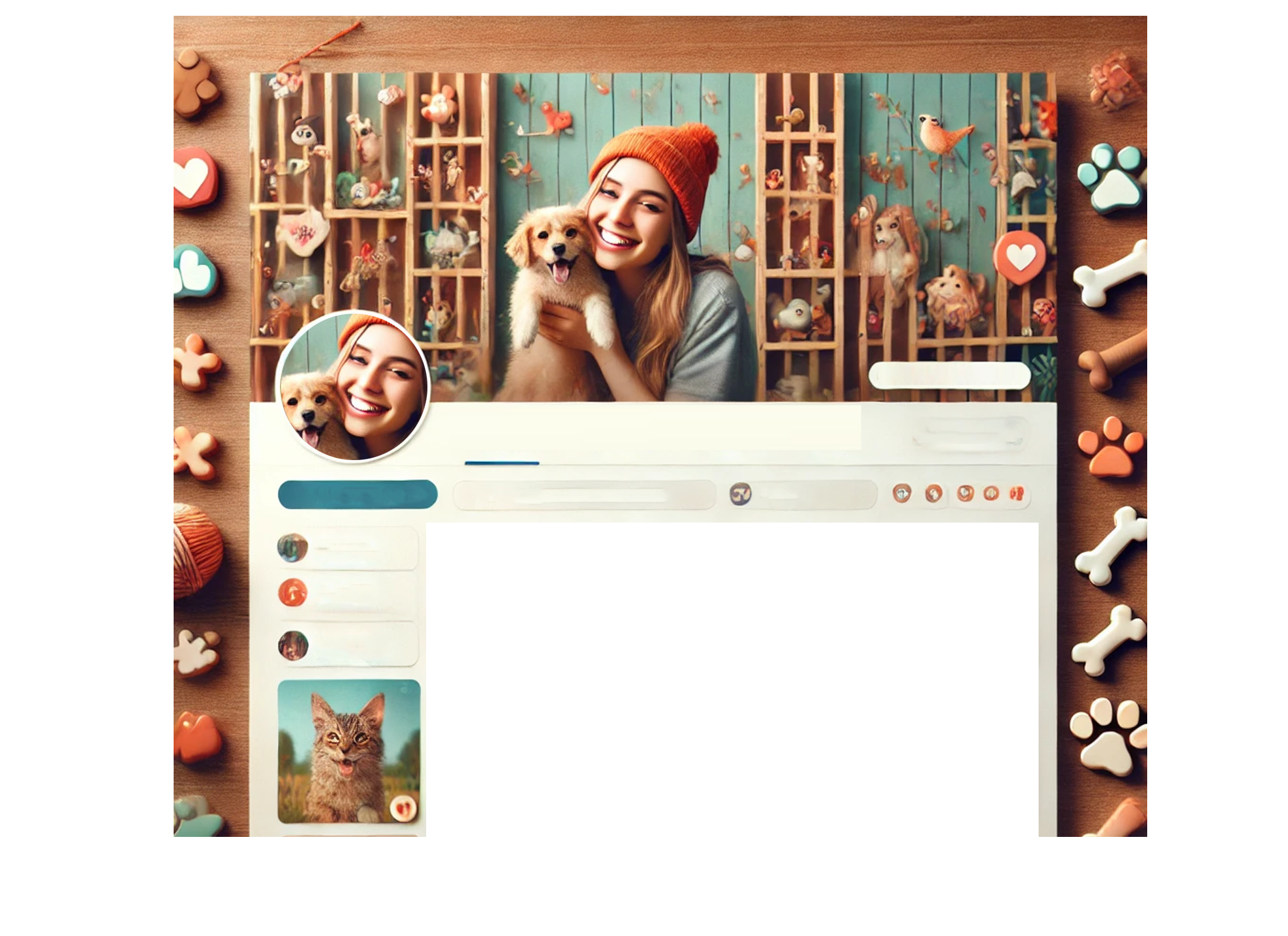Click the heart on the tabby cat photo
This screenshot has width=1288, height=936.
click(403, 807)
